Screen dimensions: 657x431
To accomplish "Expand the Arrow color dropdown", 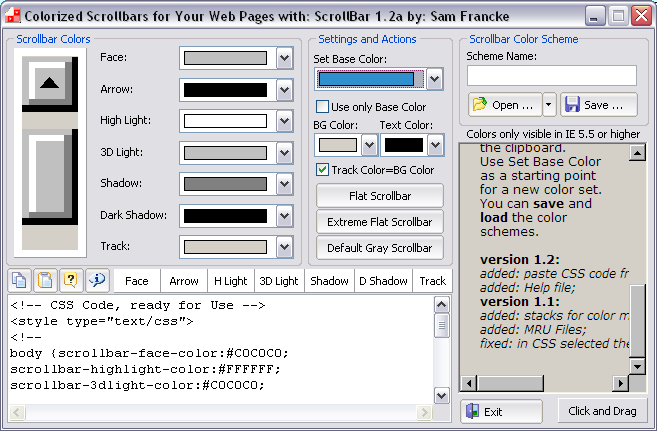I will coord(285,90).
